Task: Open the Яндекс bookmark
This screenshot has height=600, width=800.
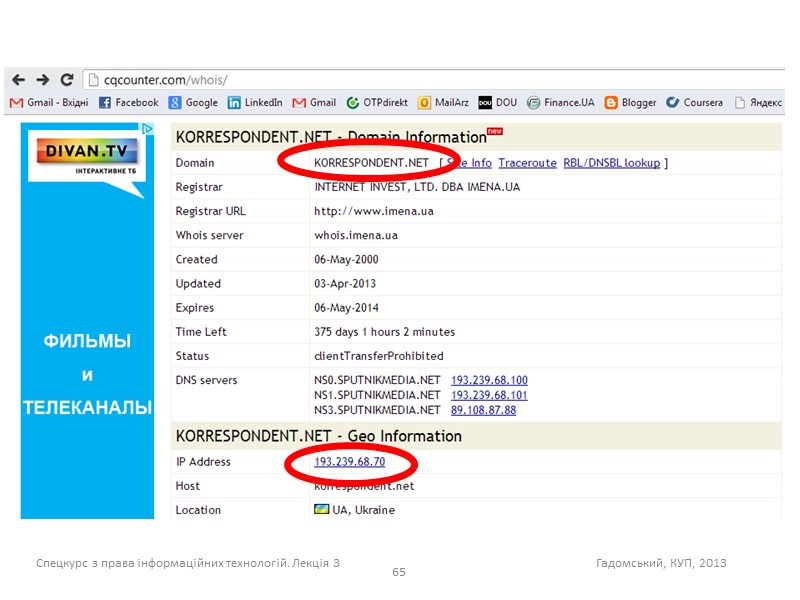Action: tap(758, 103)
